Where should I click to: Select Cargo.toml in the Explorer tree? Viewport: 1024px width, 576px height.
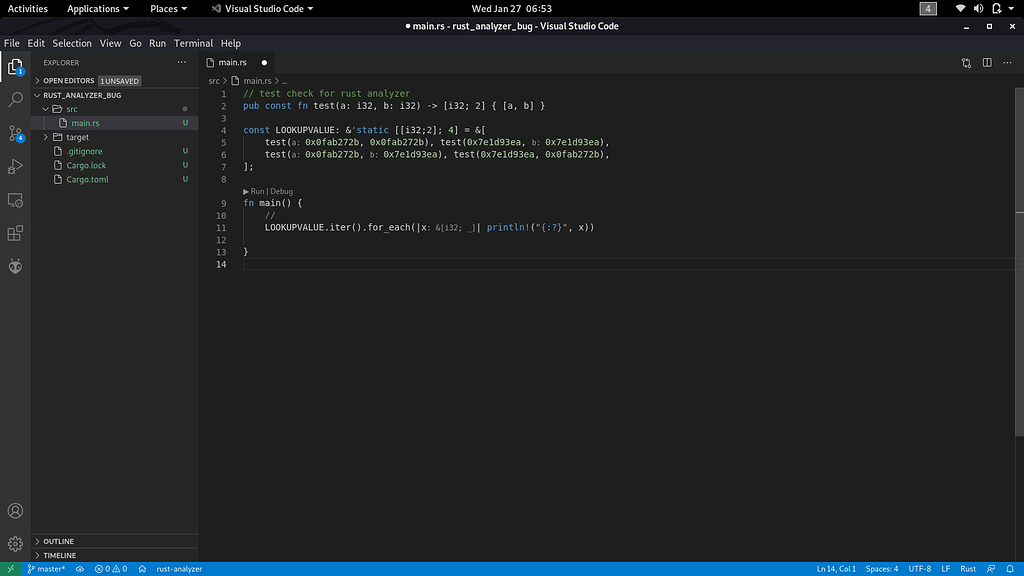click(x=86, y=179)
